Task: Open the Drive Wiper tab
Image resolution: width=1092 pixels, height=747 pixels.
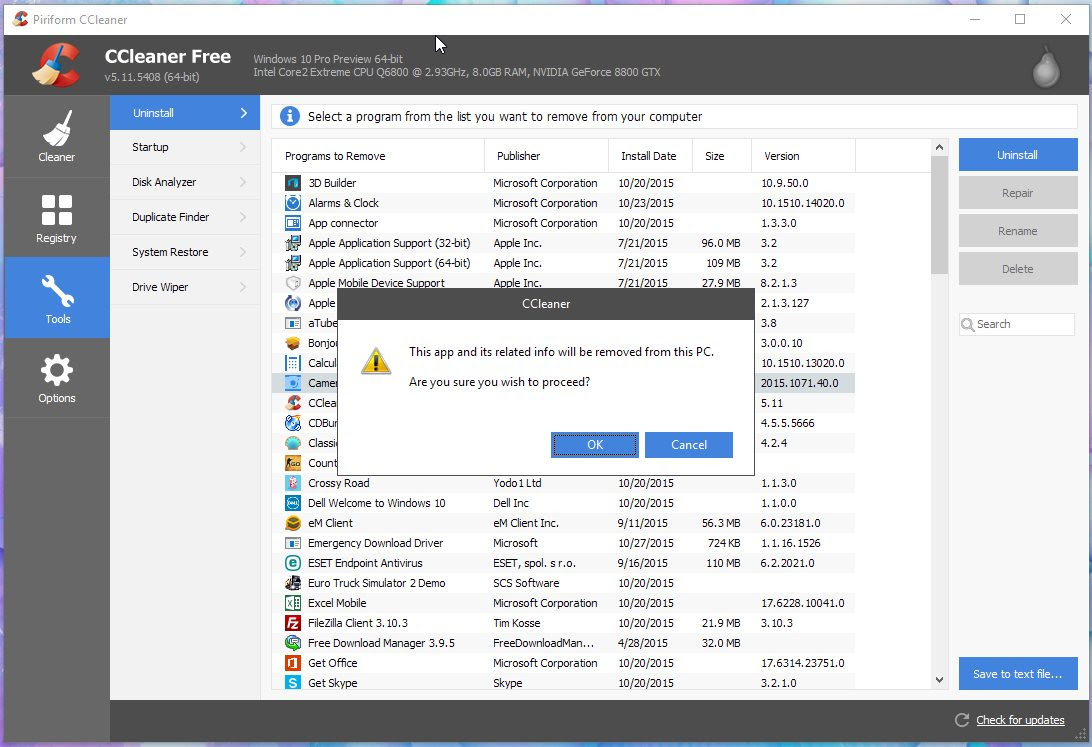Action: (185, 287)
